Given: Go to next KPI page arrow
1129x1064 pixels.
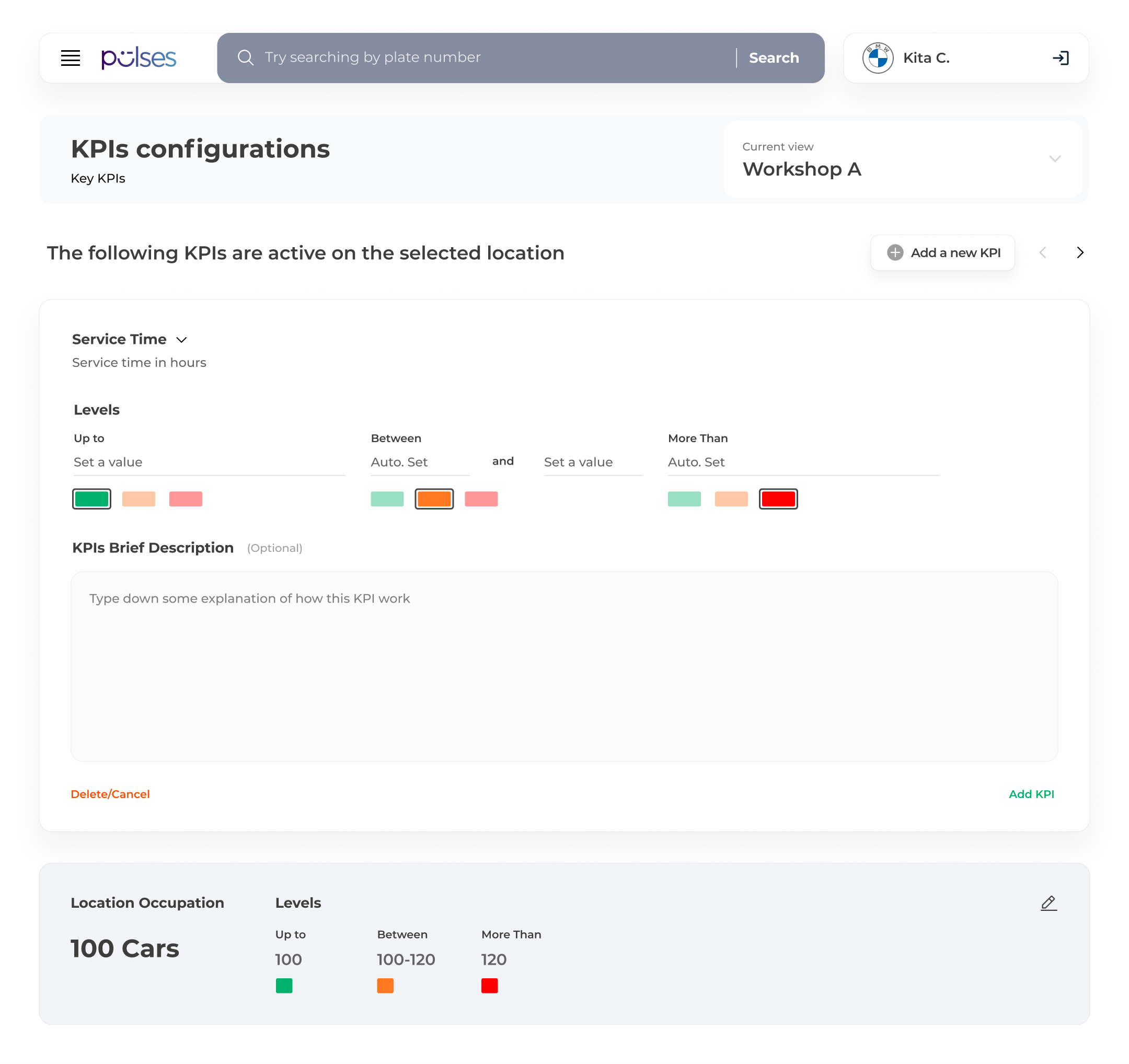Looking at the screenshot, I should coord(1079,252).
